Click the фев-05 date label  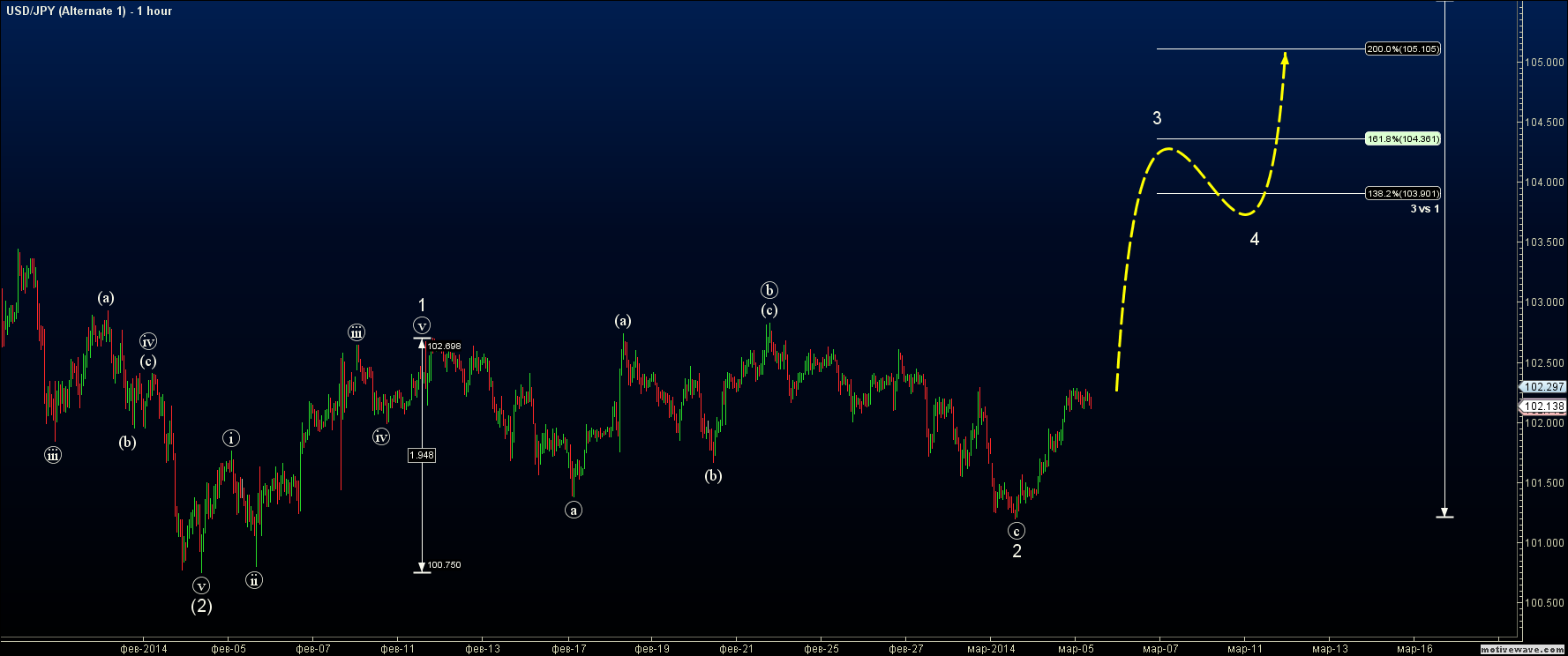tap(229, 649)
